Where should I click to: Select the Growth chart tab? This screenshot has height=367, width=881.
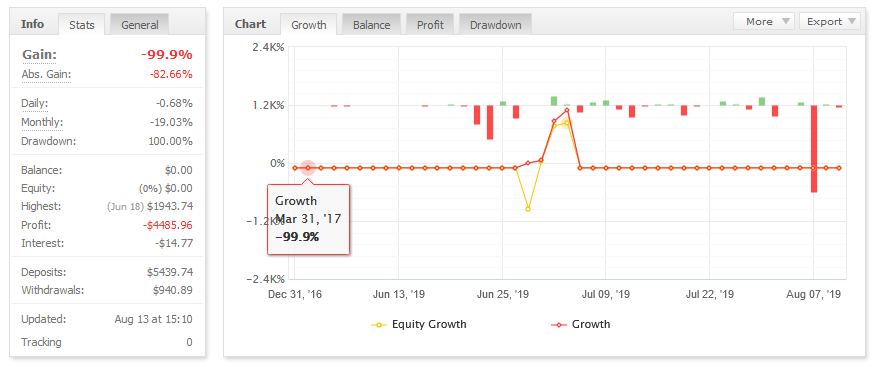tap(308, 25)
